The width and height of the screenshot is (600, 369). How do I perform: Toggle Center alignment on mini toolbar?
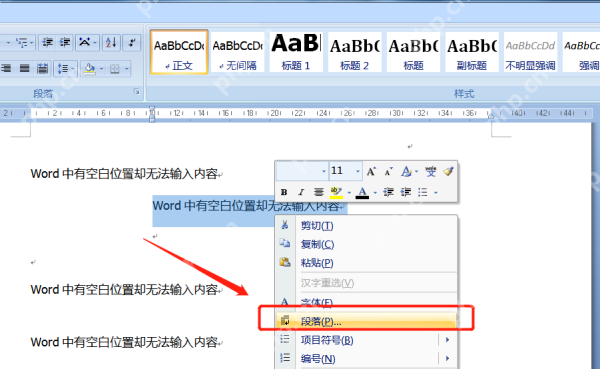tap(318, 192)
